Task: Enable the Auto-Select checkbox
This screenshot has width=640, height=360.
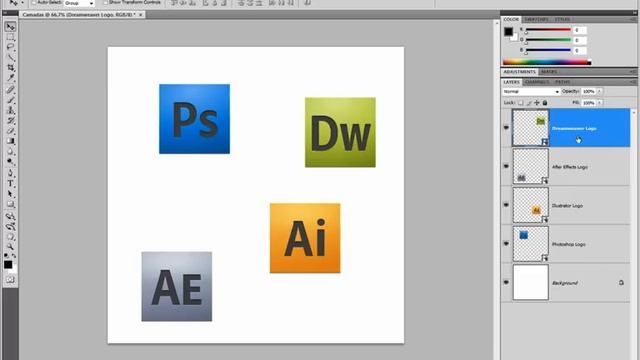Action: [x=34, y=2]
